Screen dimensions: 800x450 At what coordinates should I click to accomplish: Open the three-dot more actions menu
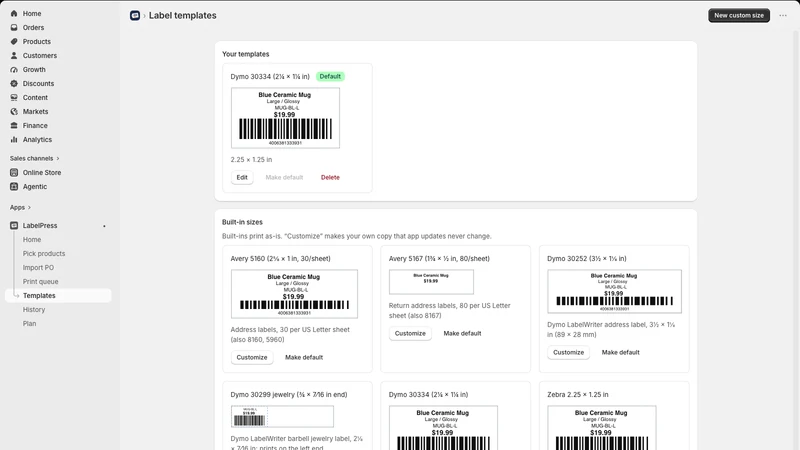click(x=783, y=15)
